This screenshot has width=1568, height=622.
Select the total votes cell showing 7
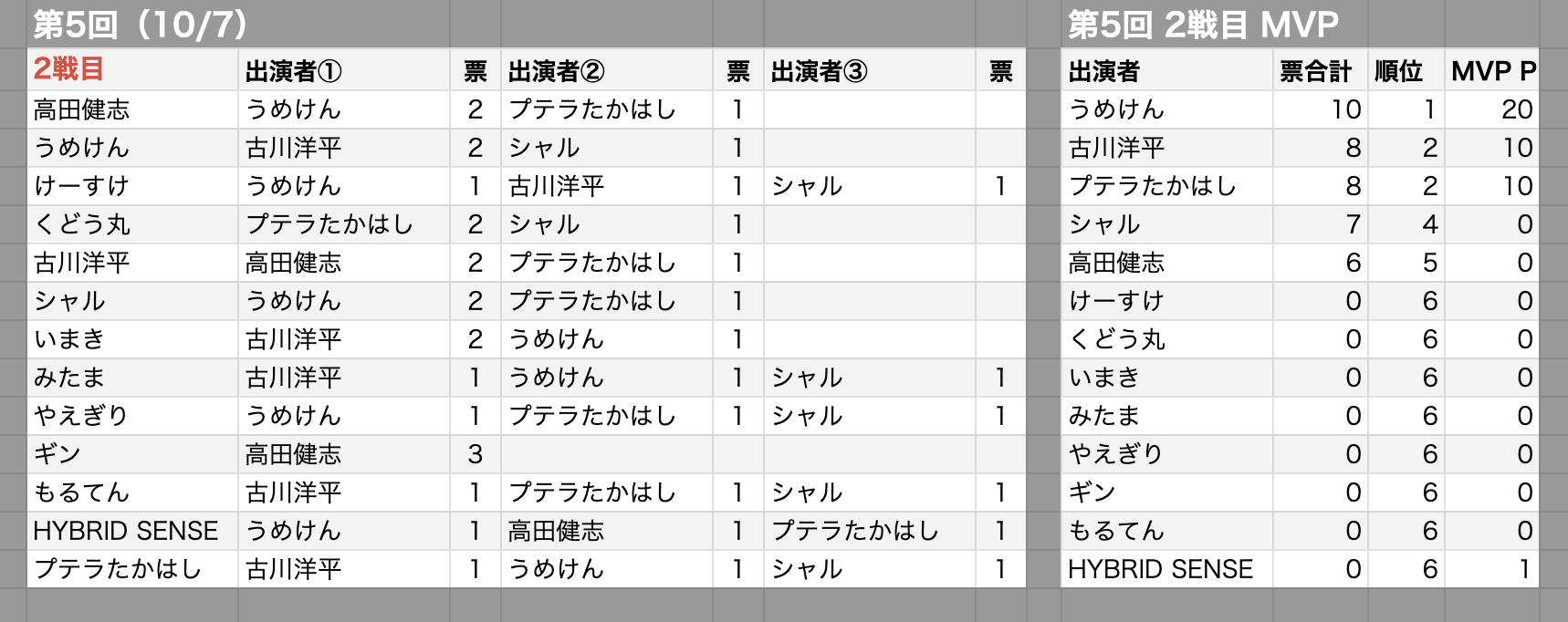point(1353,224)
